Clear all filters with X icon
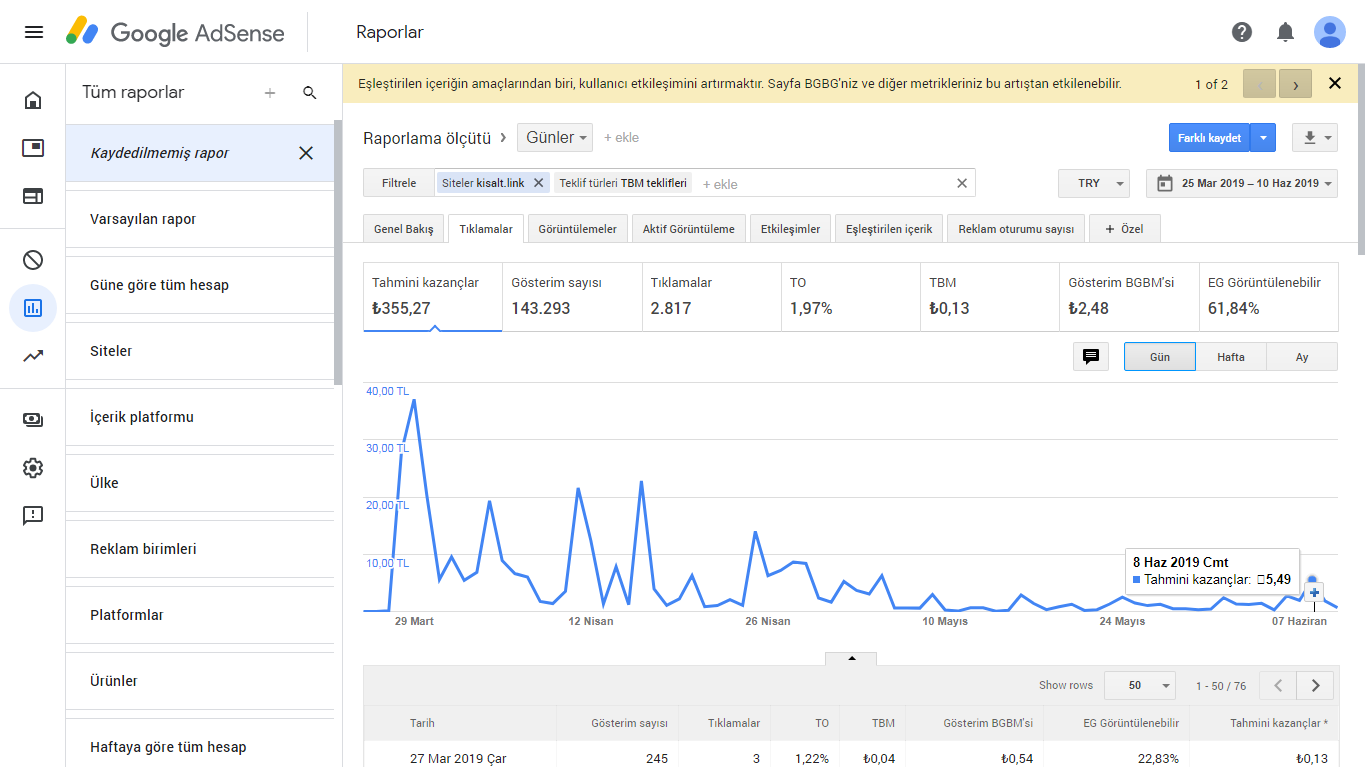 tap(962, 183)
